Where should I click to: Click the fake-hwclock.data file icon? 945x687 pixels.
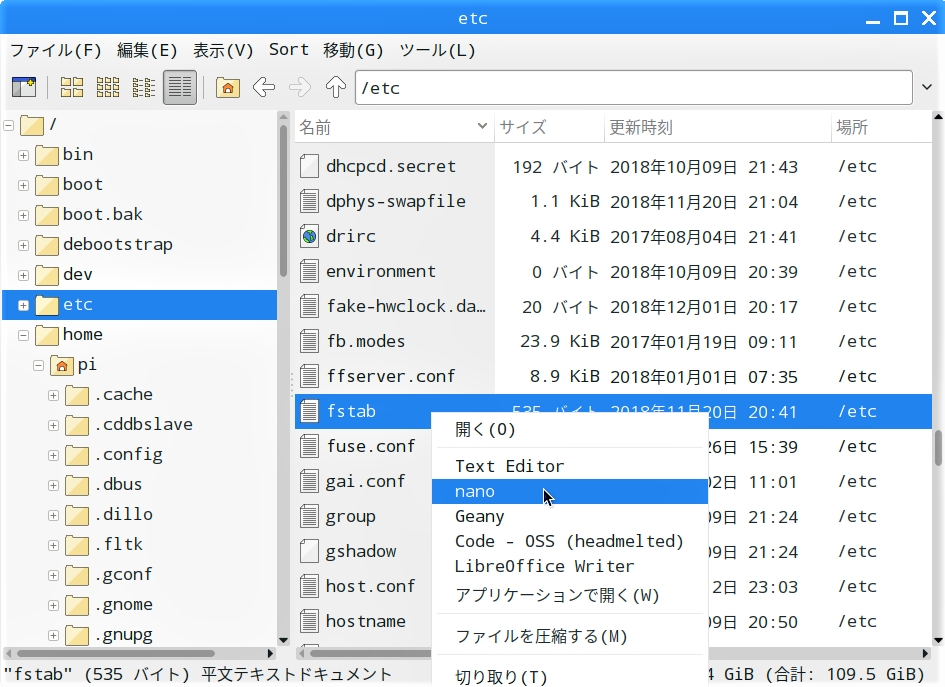pyautogui.click(x=309, y=306)
